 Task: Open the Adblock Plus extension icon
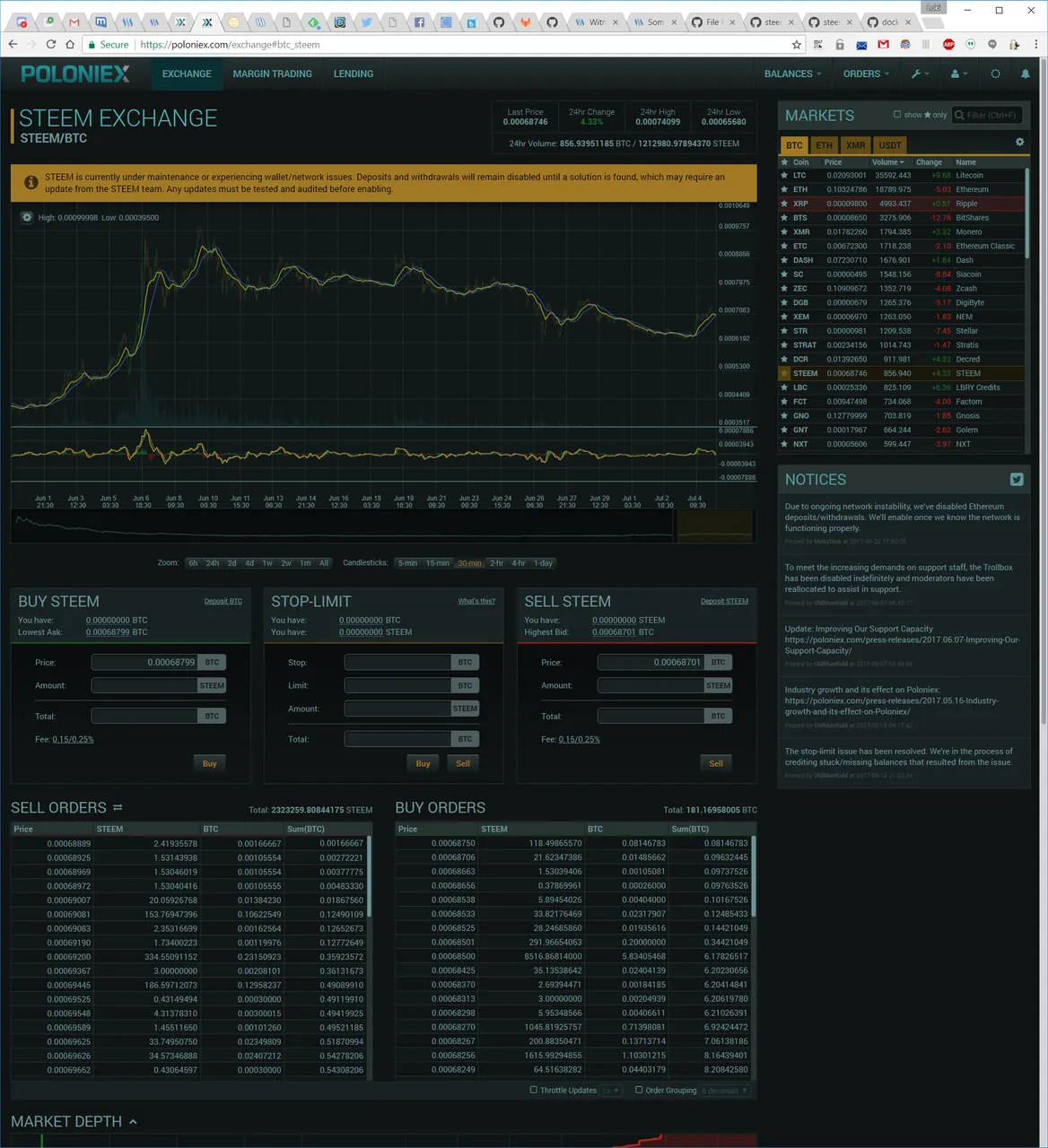click(948, 44)
